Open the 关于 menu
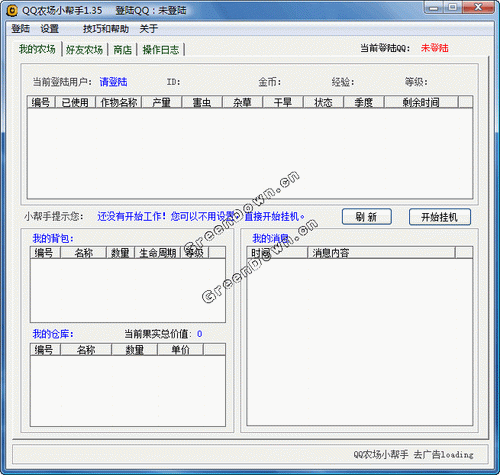The height and width of the screenshot is (475, 500). click(x=148, y=29)
